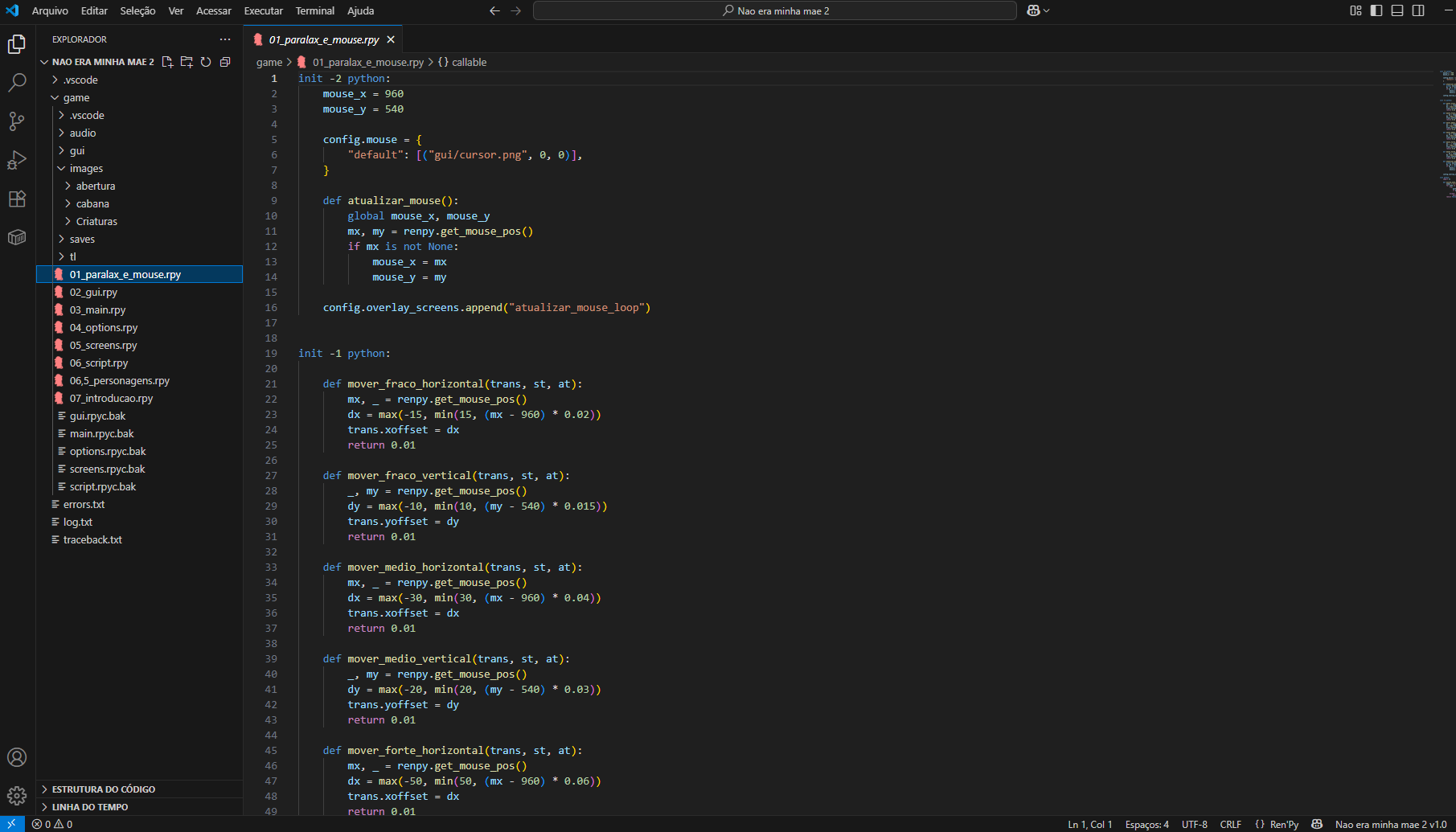The image size is (1456, 832).
Task: Toggle bottom panel visibility
Action: 1397,10
